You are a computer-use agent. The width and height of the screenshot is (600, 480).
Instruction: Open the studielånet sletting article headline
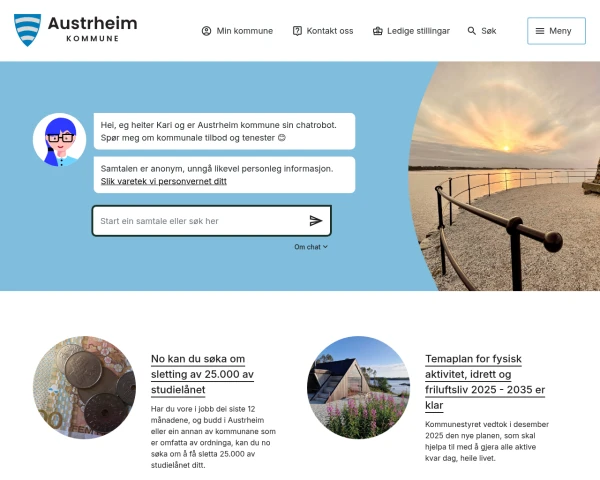pyautogui.click(x=202, y=374)
